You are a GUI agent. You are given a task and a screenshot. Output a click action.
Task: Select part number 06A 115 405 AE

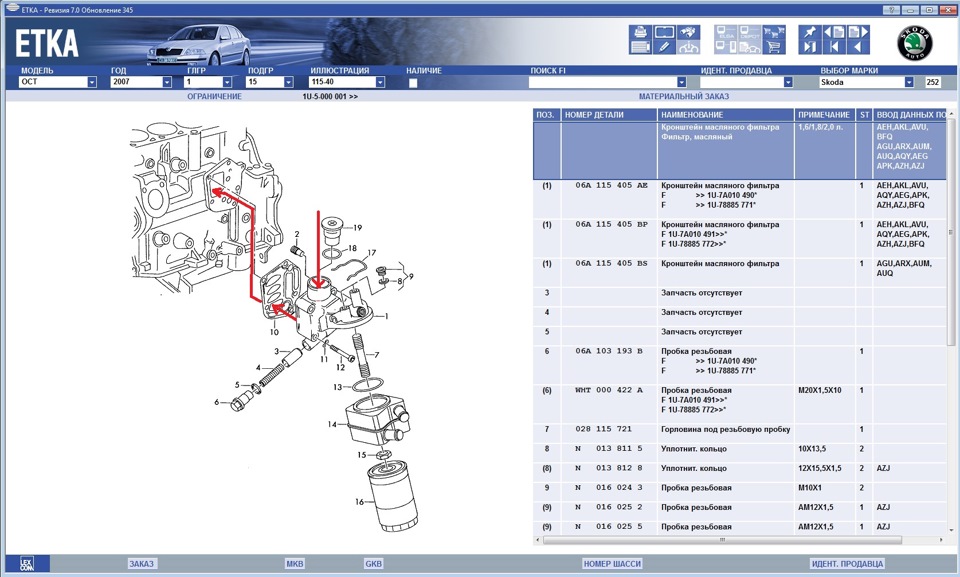click(611, 185)
